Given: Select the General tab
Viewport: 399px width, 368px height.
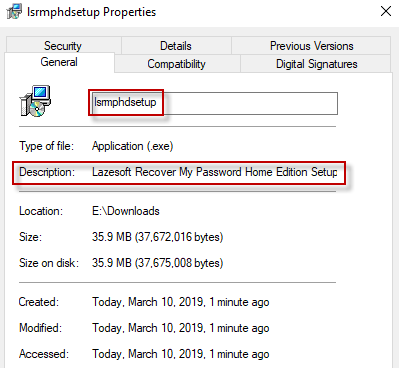Looking at the screenshot, I should pyautogui.click(x=59, y=62).
